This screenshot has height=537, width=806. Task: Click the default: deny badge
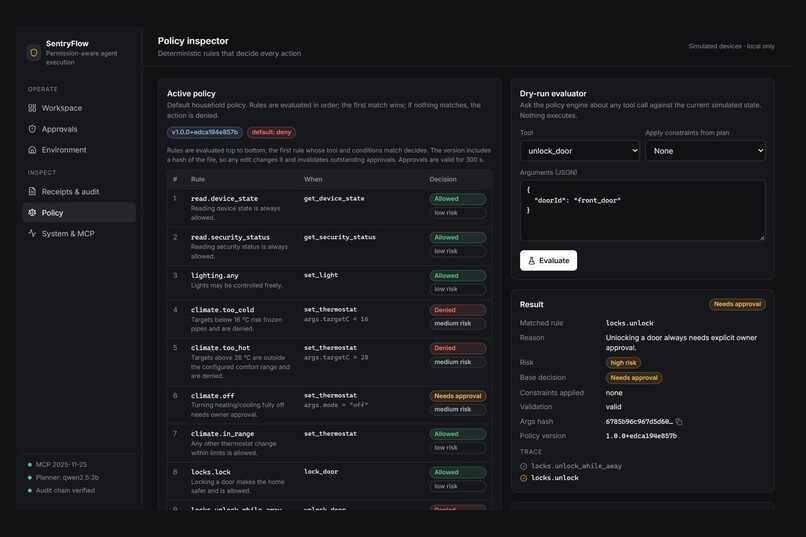(x=271, y=132)
